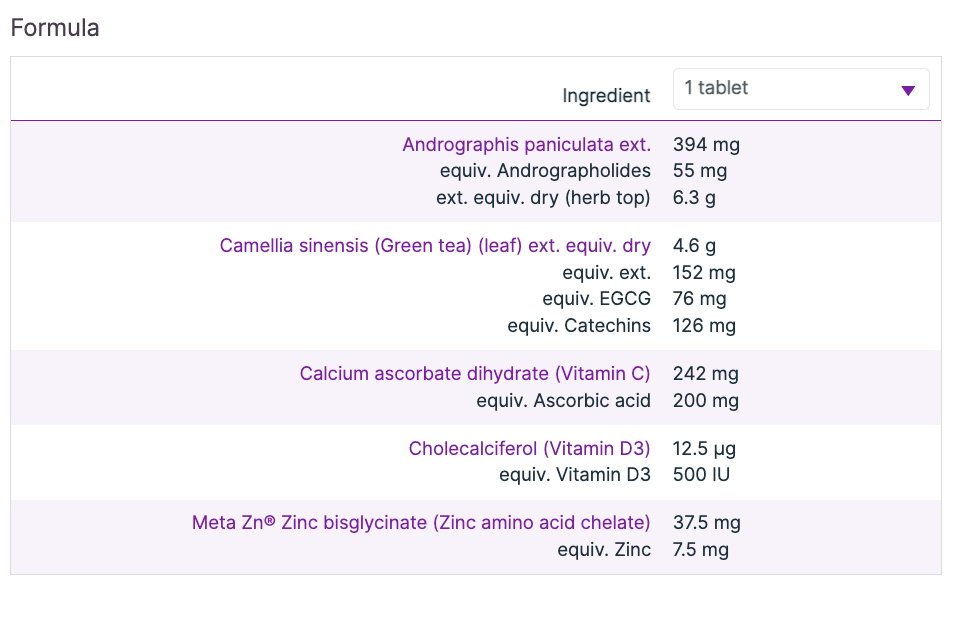Image resolution: width=954 pixels, height=618 pixels.
Task: Click the 37.5 mg zinc bisglycinate amount
Action: pyautogui.click(x=706, y=523)
